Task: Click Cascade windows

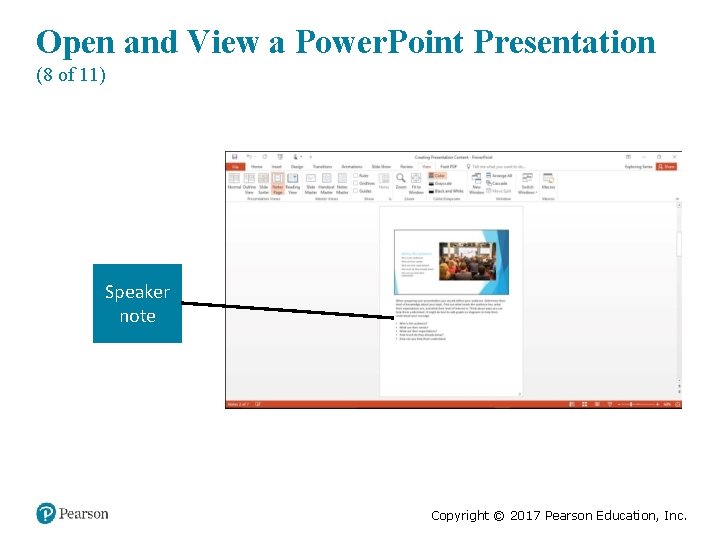Action: (497, 183)
